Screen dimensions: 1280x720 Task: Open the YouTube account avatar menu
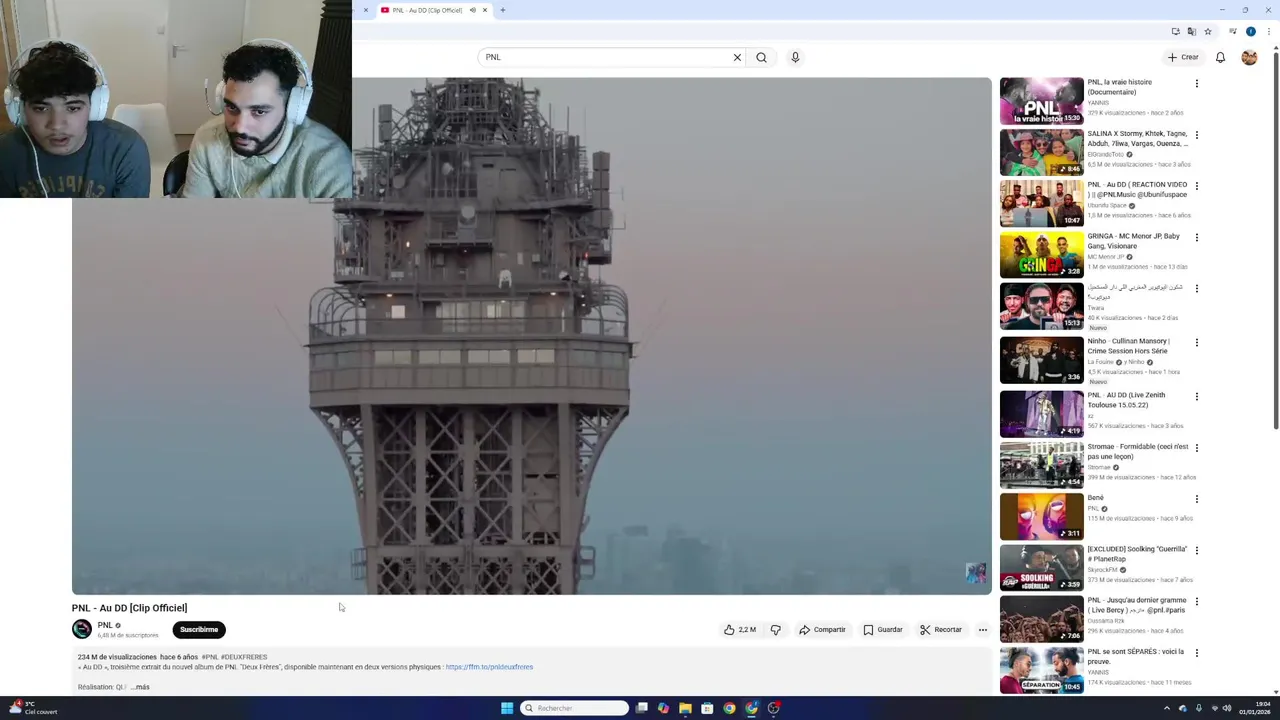[1249, 57]
